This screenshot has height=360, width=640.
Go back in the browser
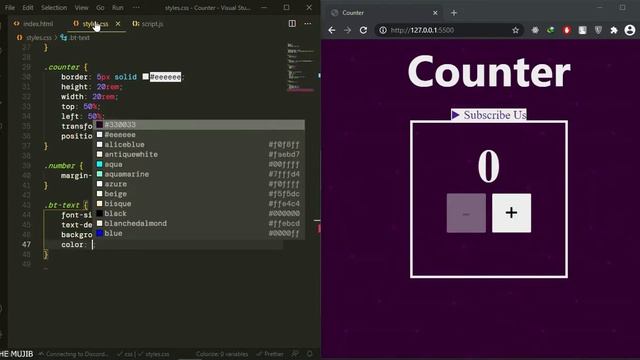click(x=332, y=30)
